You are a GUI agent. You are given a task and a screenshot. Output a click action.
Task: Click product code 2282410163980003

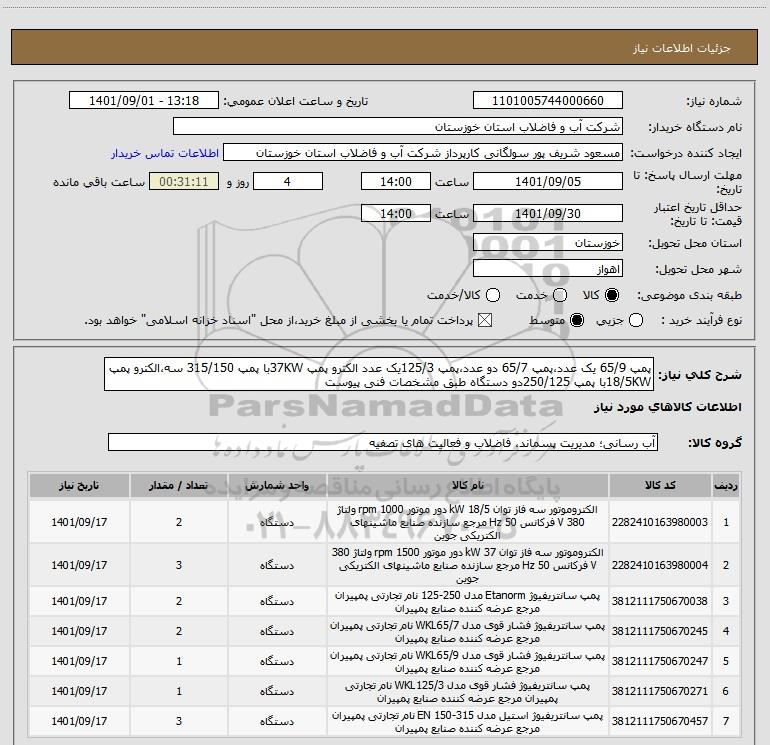click(660, 522)
